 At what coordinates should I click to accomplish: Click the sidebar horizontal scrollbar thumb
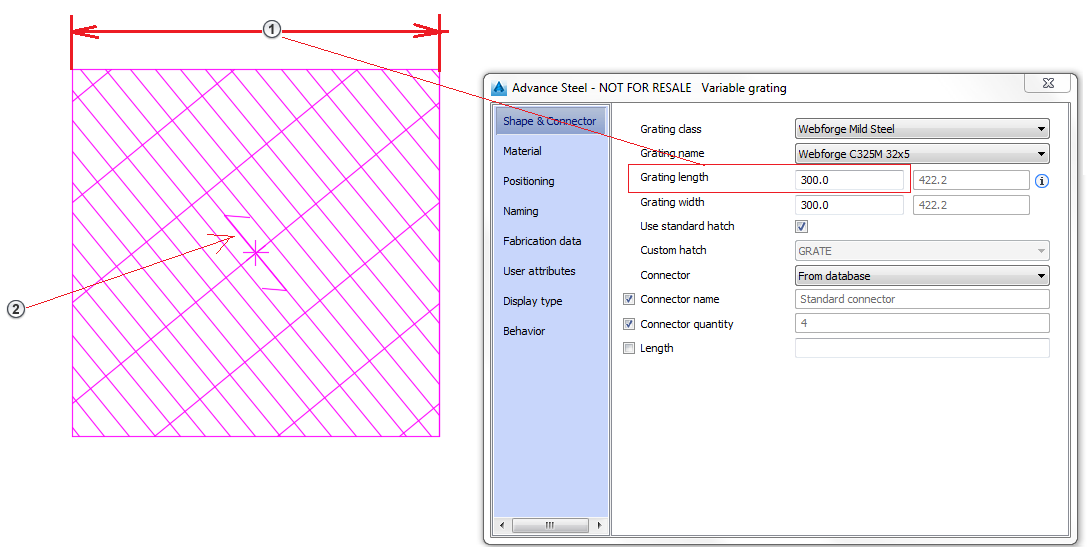[550, 525]
